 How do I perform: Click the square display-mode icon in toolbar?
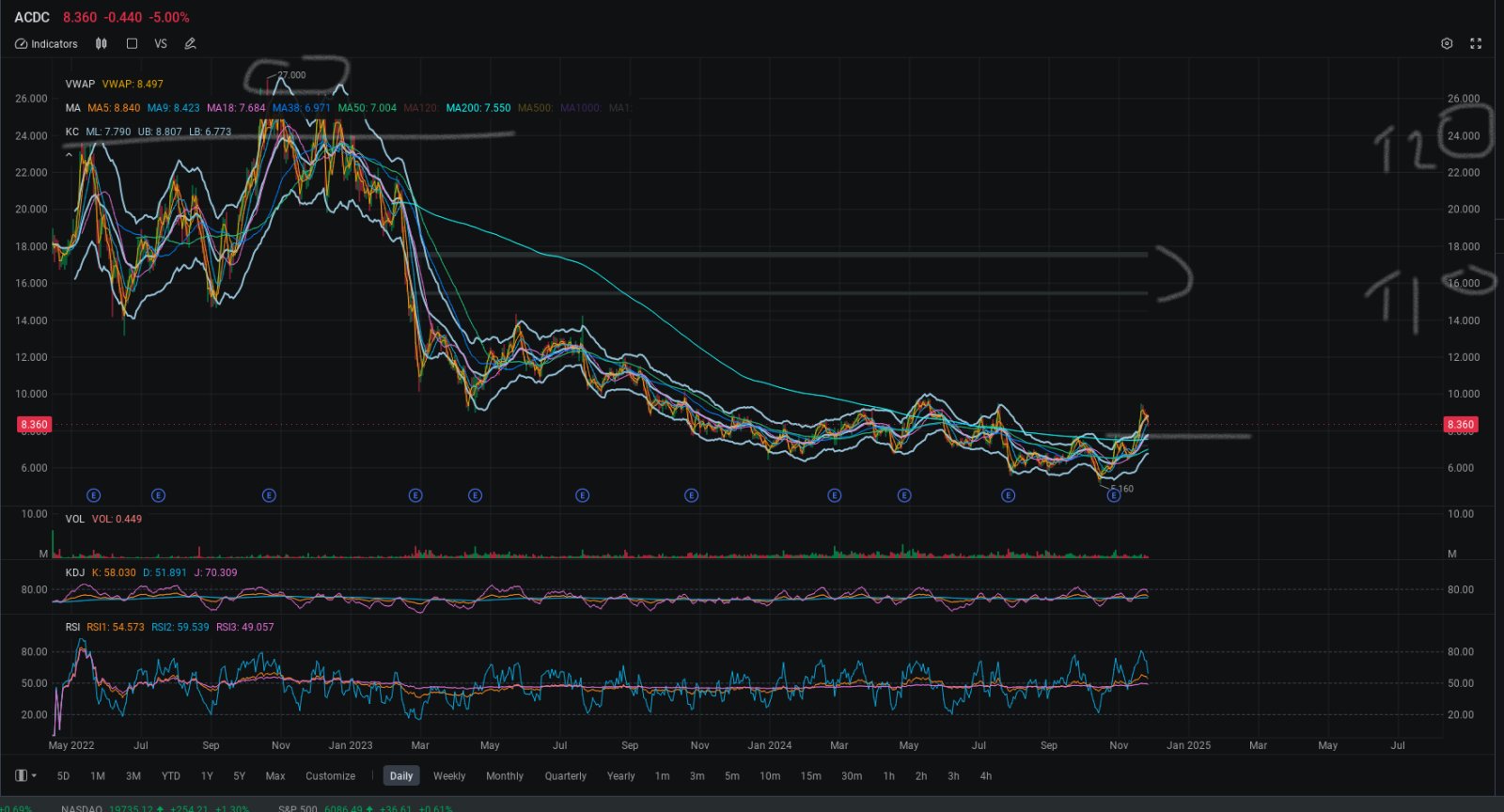point(132,44)
